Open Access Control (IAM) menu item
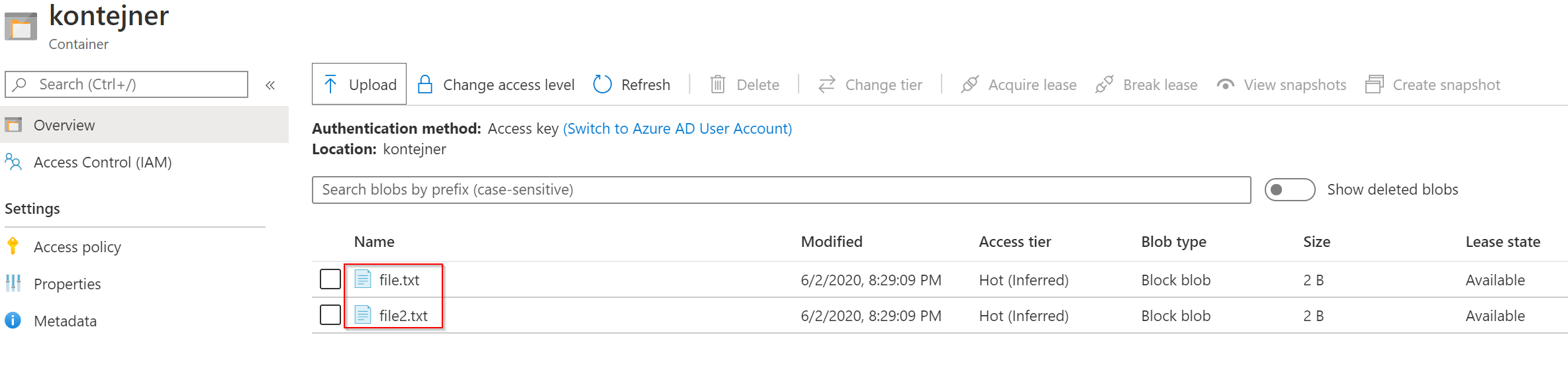Viewport: 1568px width, 376px height. [x=102, y=162]
